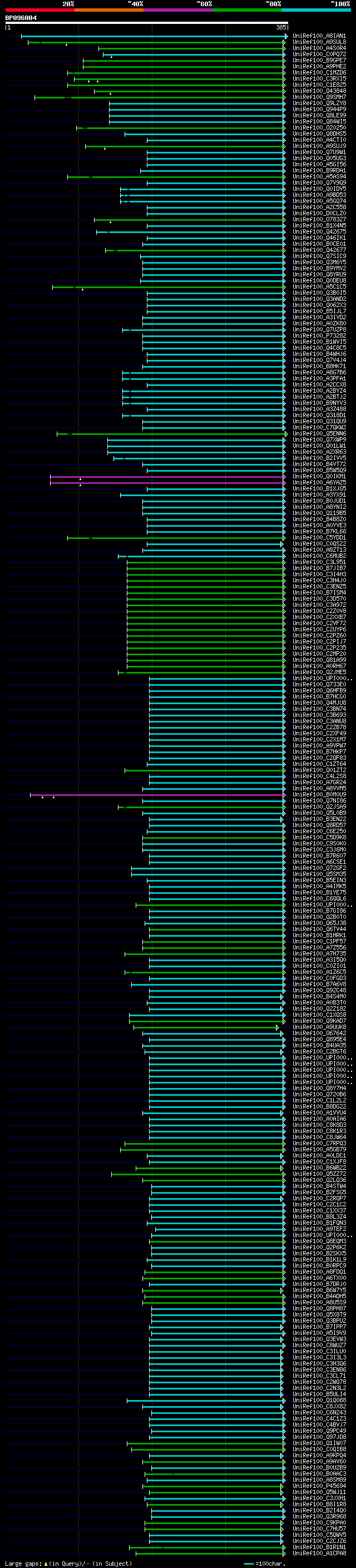Select hit label UniRef100_Q6TV44

[x=319, y=929]
